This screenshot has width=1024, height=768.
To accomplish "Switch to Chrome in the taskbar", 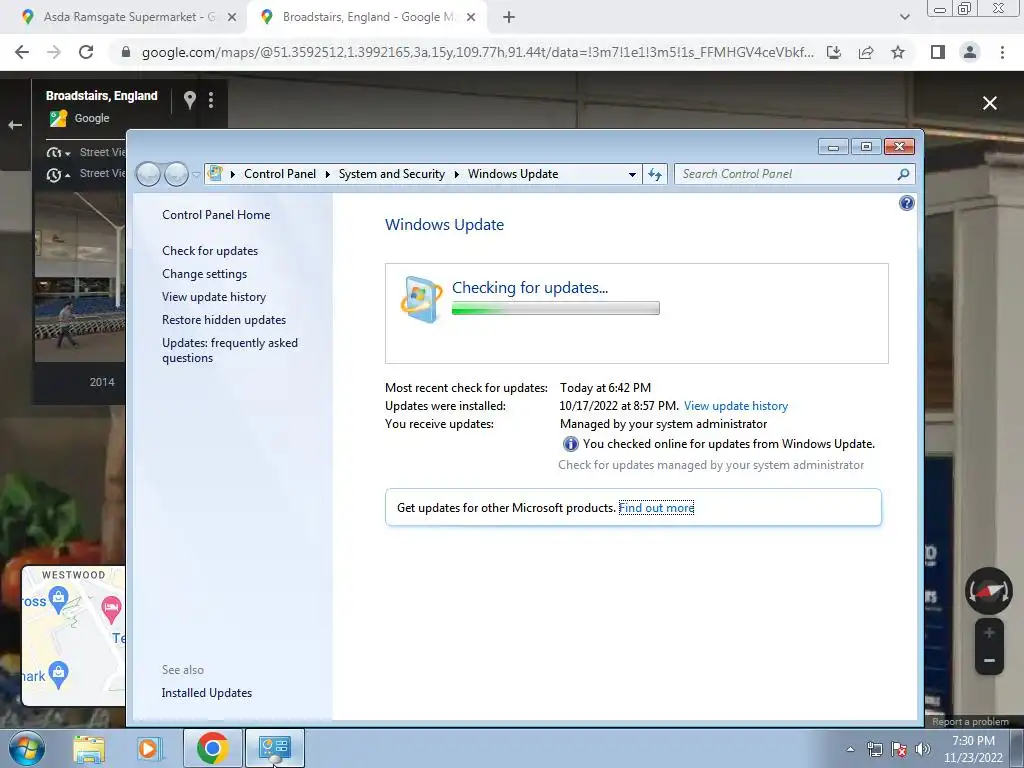I will click(212, 748).
